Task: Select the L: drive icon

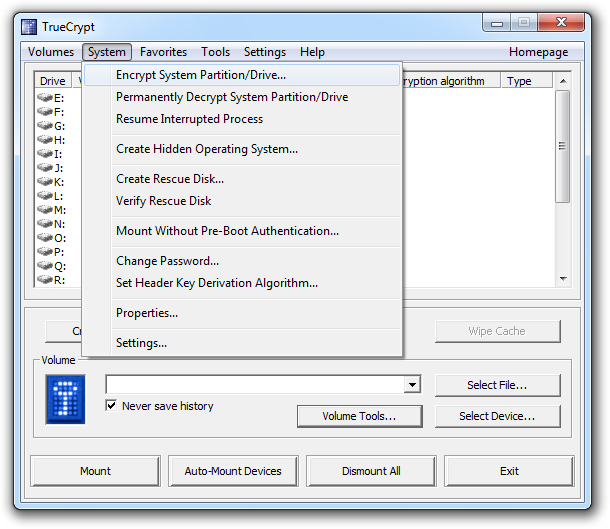Action: coord(45,195)
